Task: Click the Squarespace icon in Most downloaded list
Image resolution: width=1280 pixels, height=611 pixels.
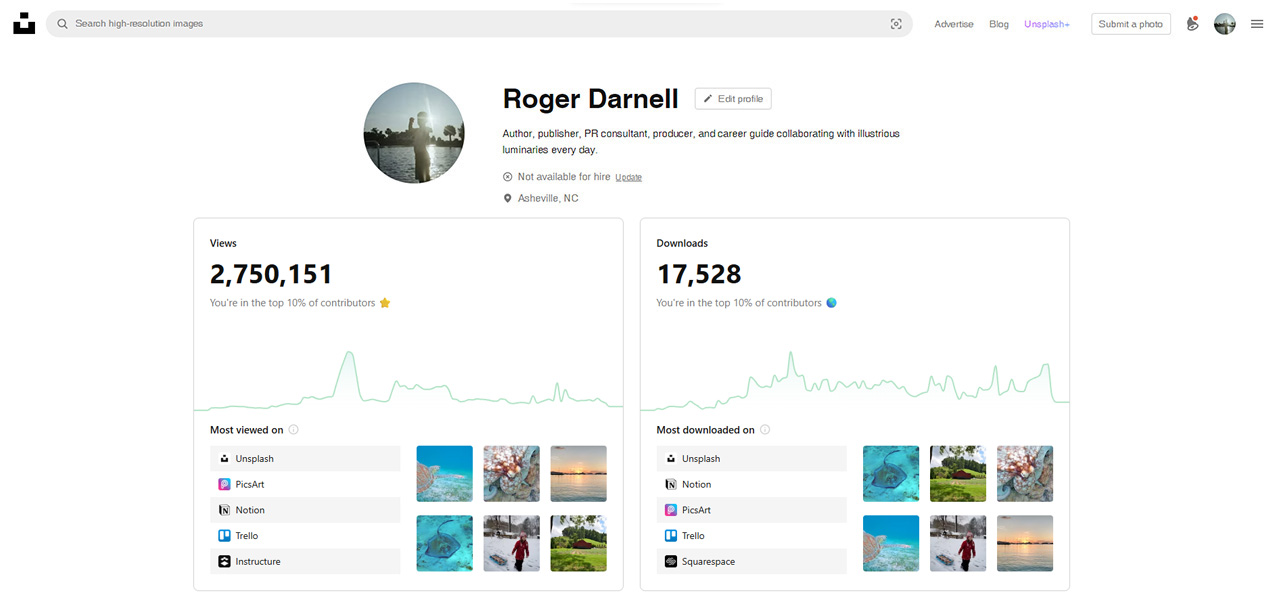Action: point(671,562)
